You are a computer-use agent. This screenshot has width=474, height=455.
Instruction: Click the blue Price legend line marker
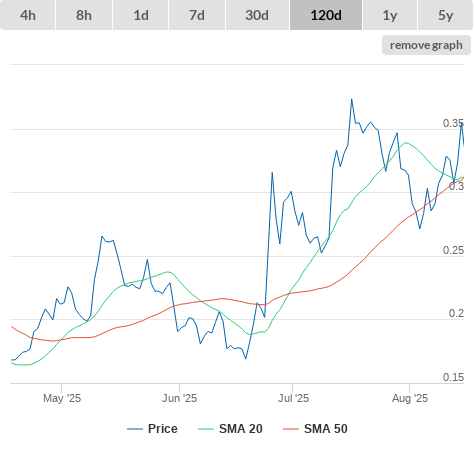[135, 429]
